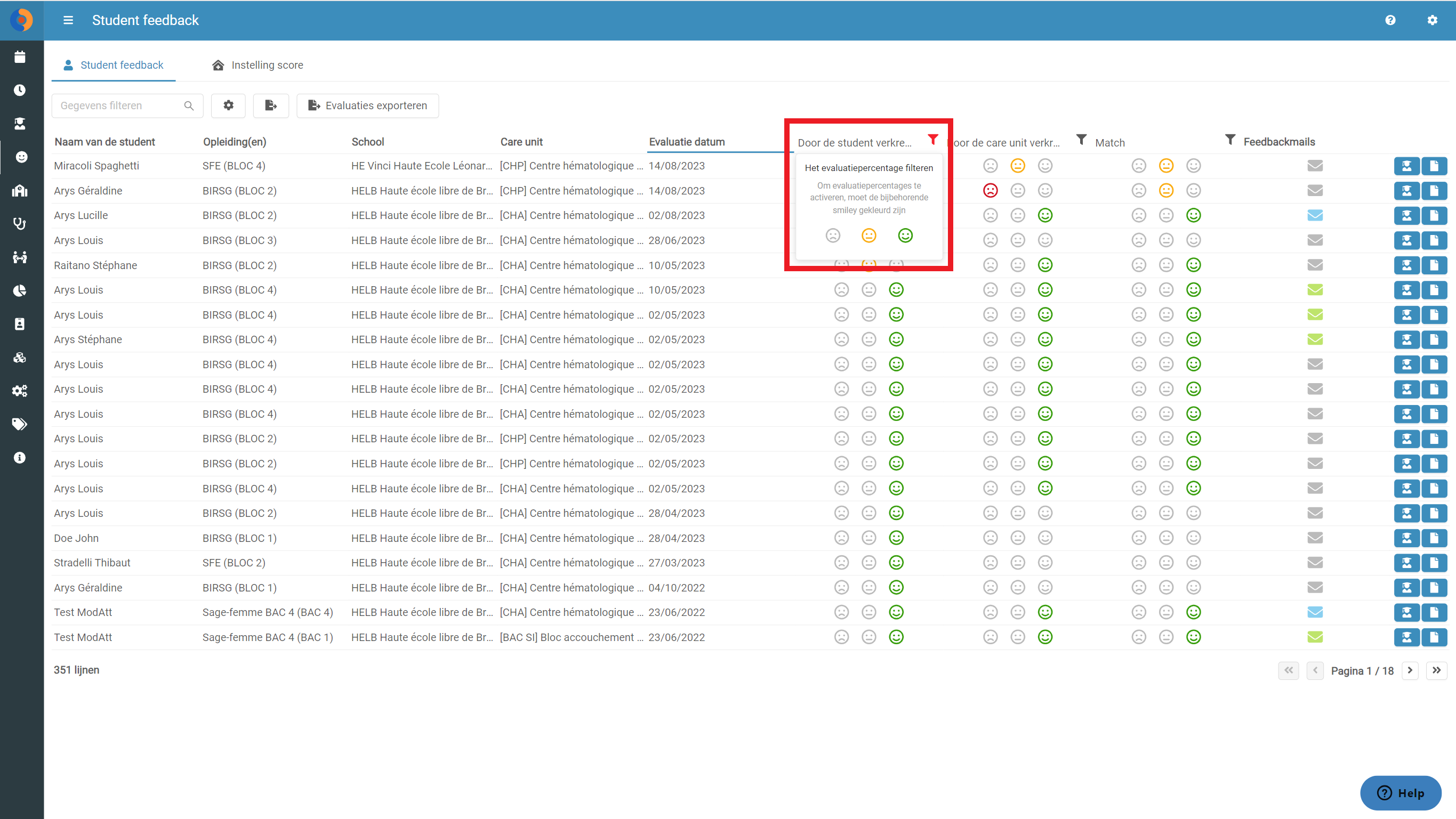Image resolution: width=1456 pixels, height=819 pixels.
Task: Open feedback mail icon for Miracoli Spaghetti
Action: [x=1315, y=166]
